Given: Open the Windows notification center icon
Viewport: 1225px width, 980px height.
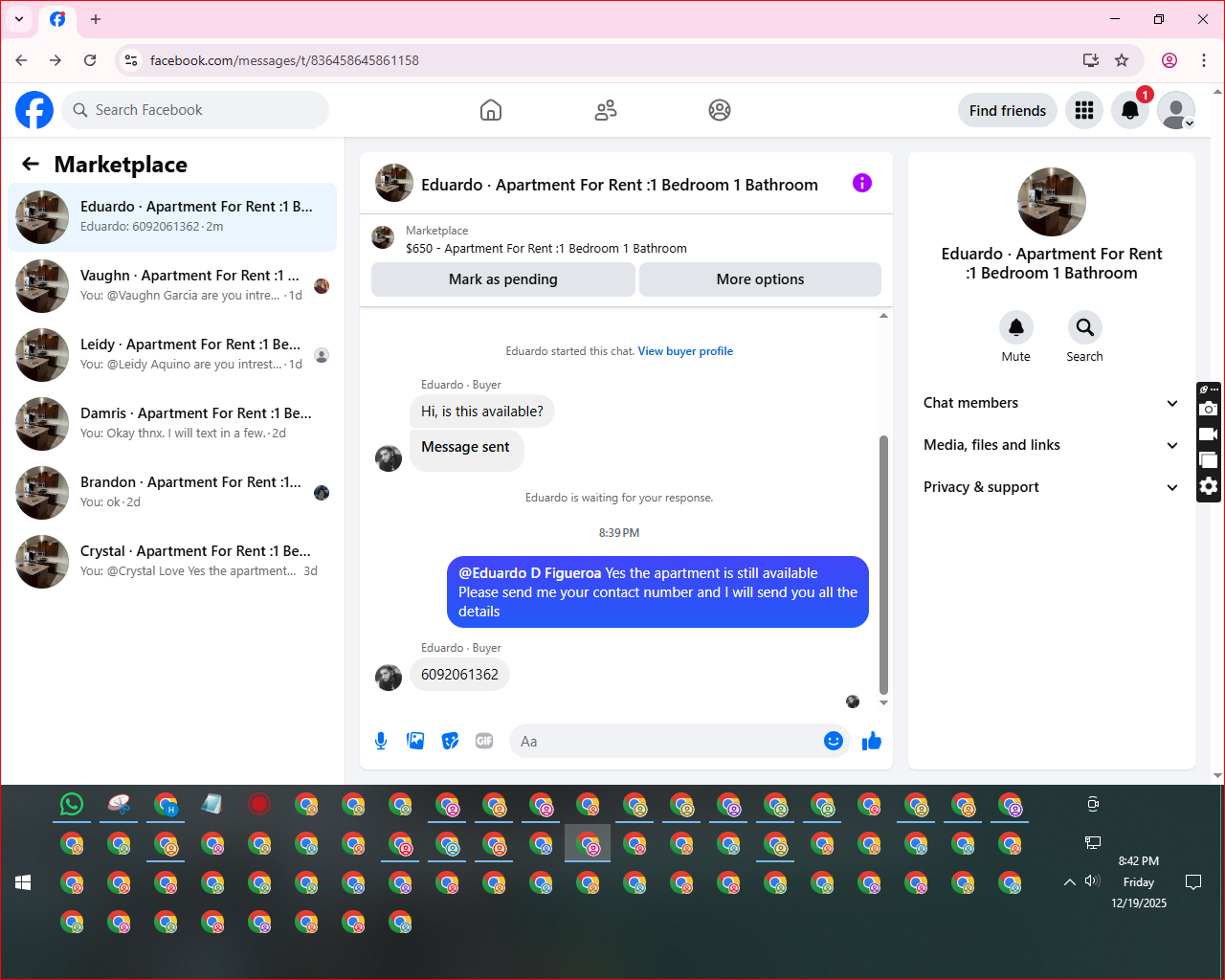Looking at the screenshot, I should (1193, 881).
